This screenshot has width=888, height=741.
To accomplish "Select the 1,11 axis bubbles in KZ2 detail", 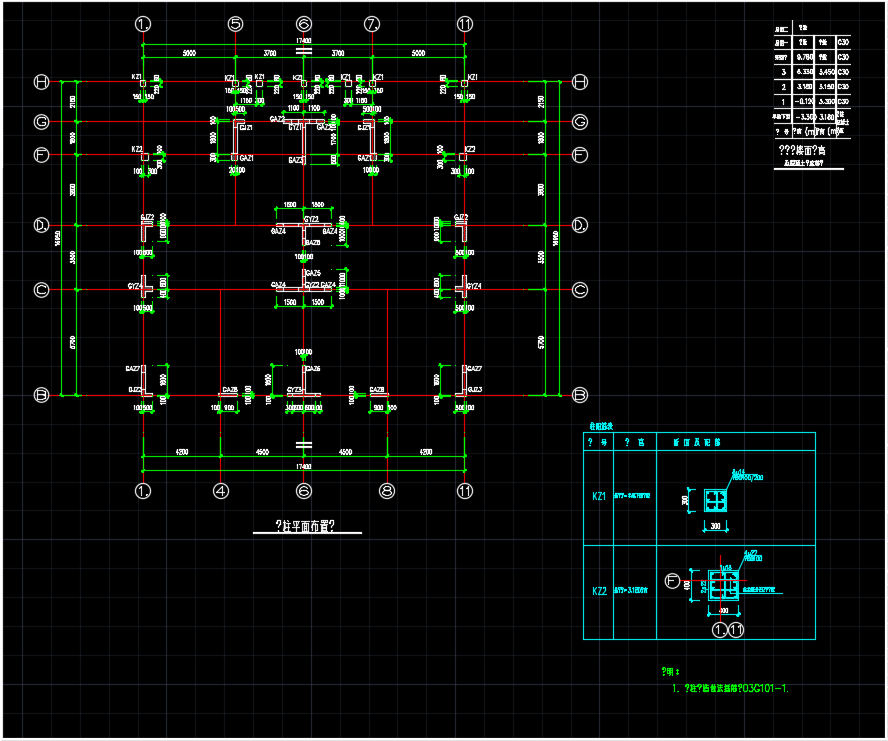I will point(728,630).
